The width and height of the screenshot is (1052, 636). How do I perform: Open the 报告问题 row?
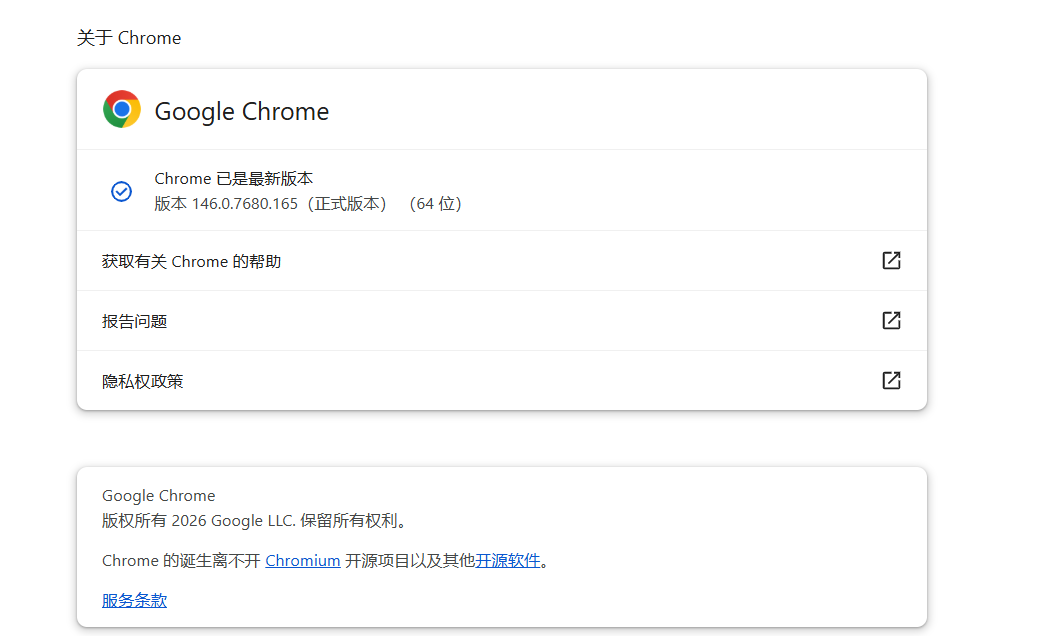(x=502, y=321)
